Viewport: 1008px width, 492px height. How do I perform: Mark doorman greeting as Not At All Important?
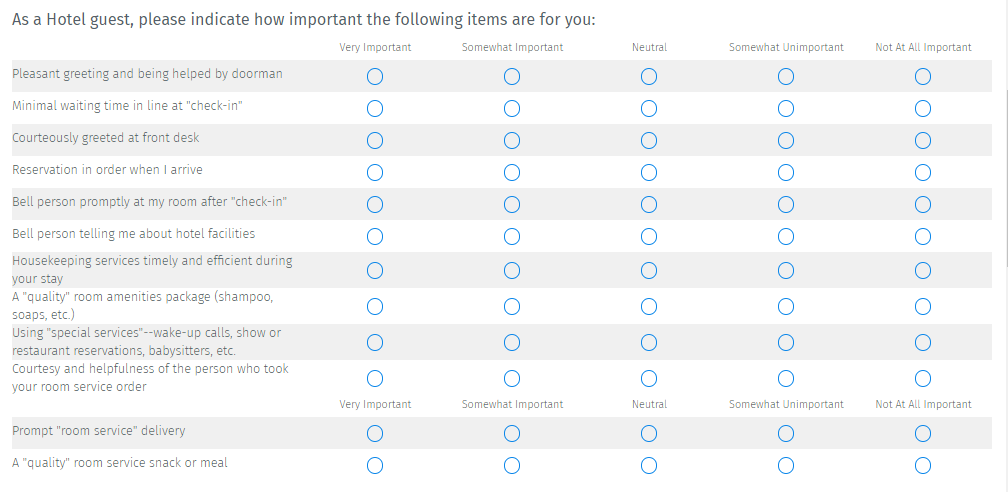923,76
